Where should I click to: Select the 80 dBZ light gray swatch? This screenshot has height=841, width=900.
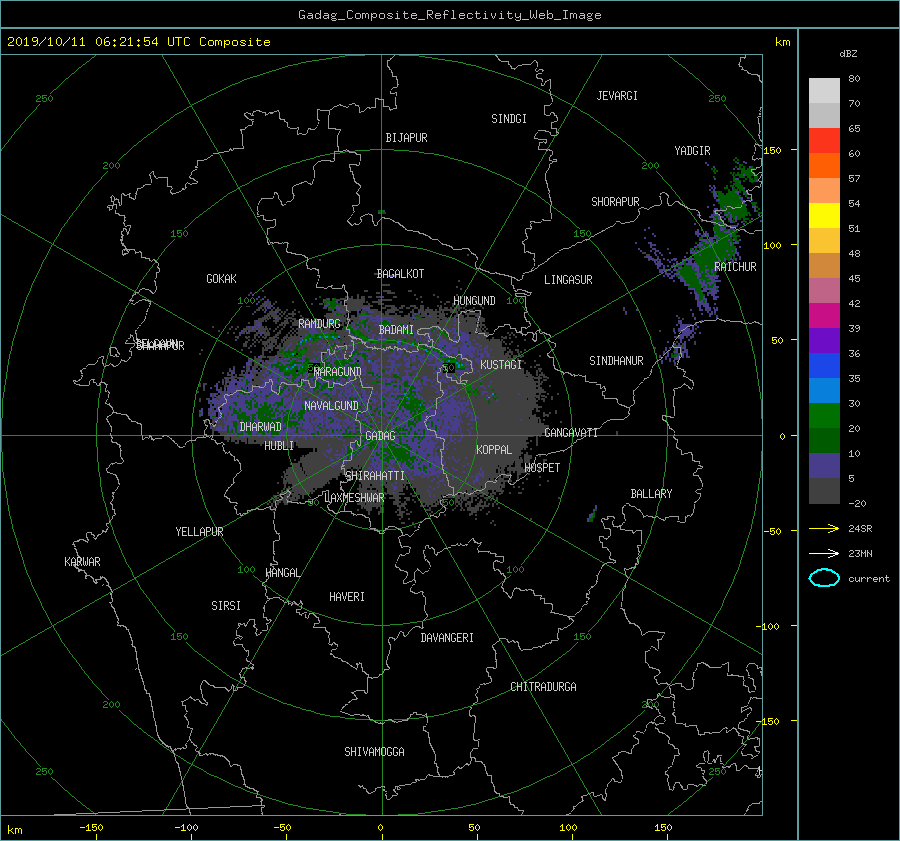click(824, 90)
